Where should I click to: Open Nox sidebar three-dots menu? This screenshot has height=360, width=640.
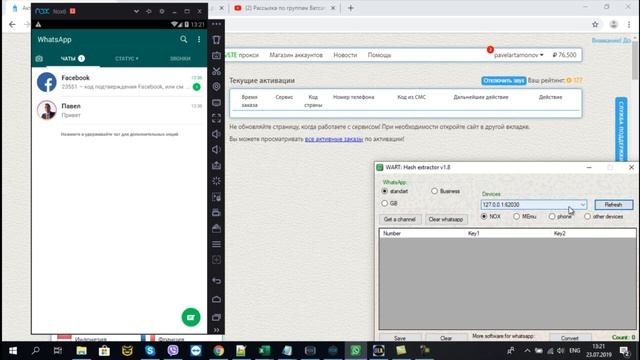pos(216,24)
